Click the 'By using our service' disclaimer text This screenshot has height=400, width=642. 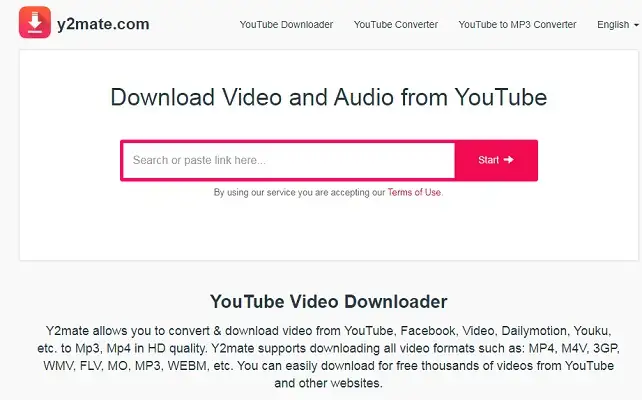click(x=300, y=192)
